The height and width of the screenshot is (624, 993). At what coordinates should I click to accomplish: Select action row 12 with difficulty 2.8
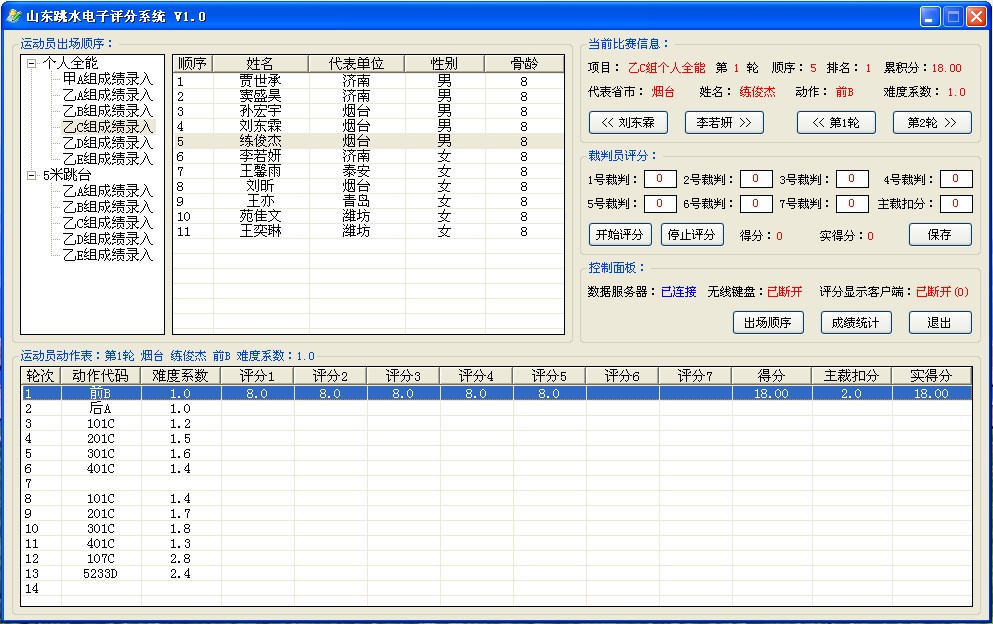496,559
